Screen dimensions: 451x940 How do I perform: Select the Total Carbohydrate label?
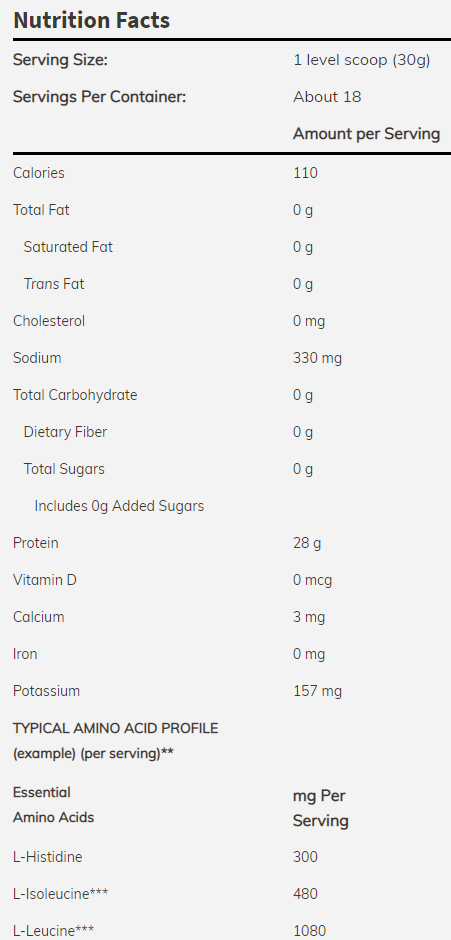[x=75, y=395]
